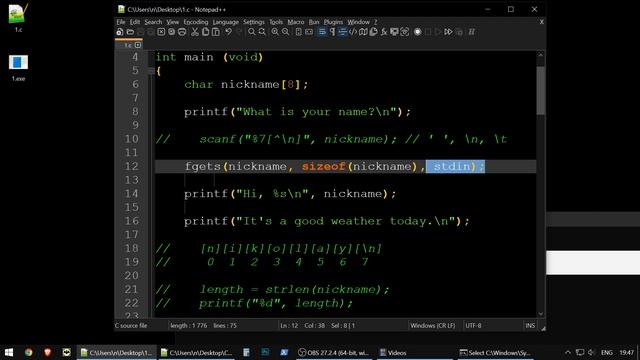
Task: Click the 'Ln : 12' position in the status bar
Action: [x=289, y=325]
